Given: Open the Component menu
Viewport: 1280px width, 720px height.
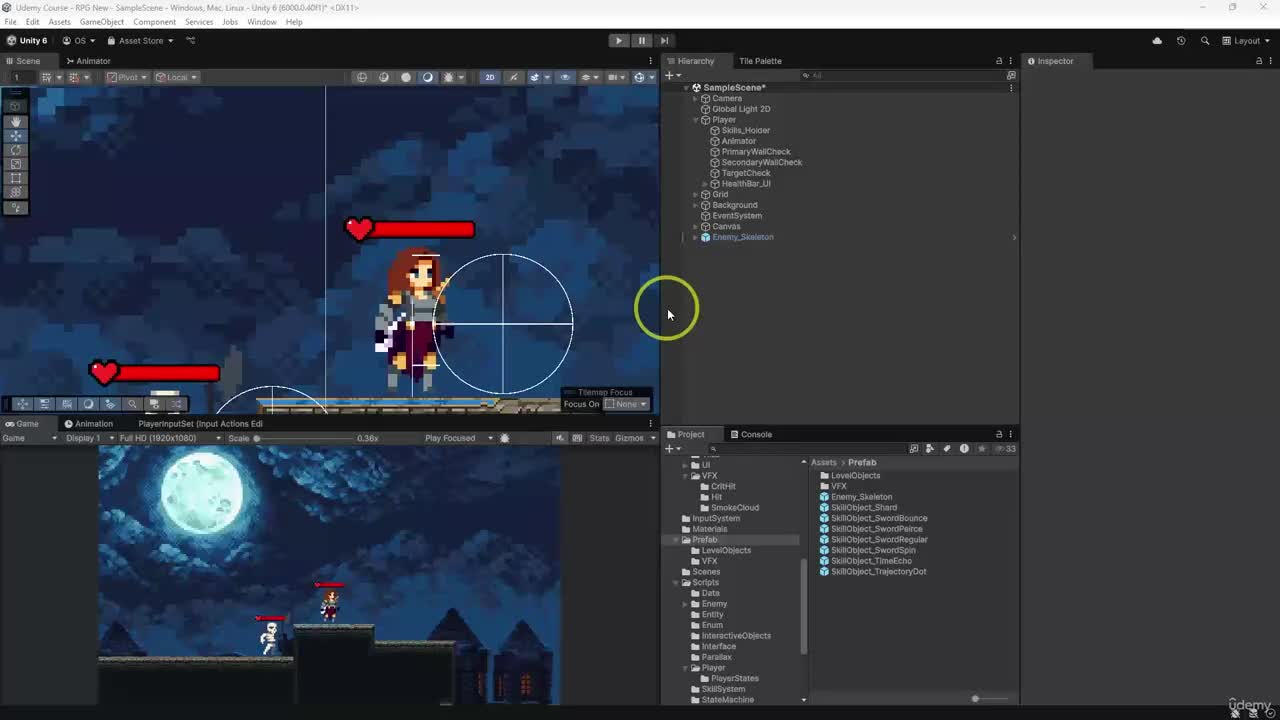Looking at the screenshot, I should [154, 22].
